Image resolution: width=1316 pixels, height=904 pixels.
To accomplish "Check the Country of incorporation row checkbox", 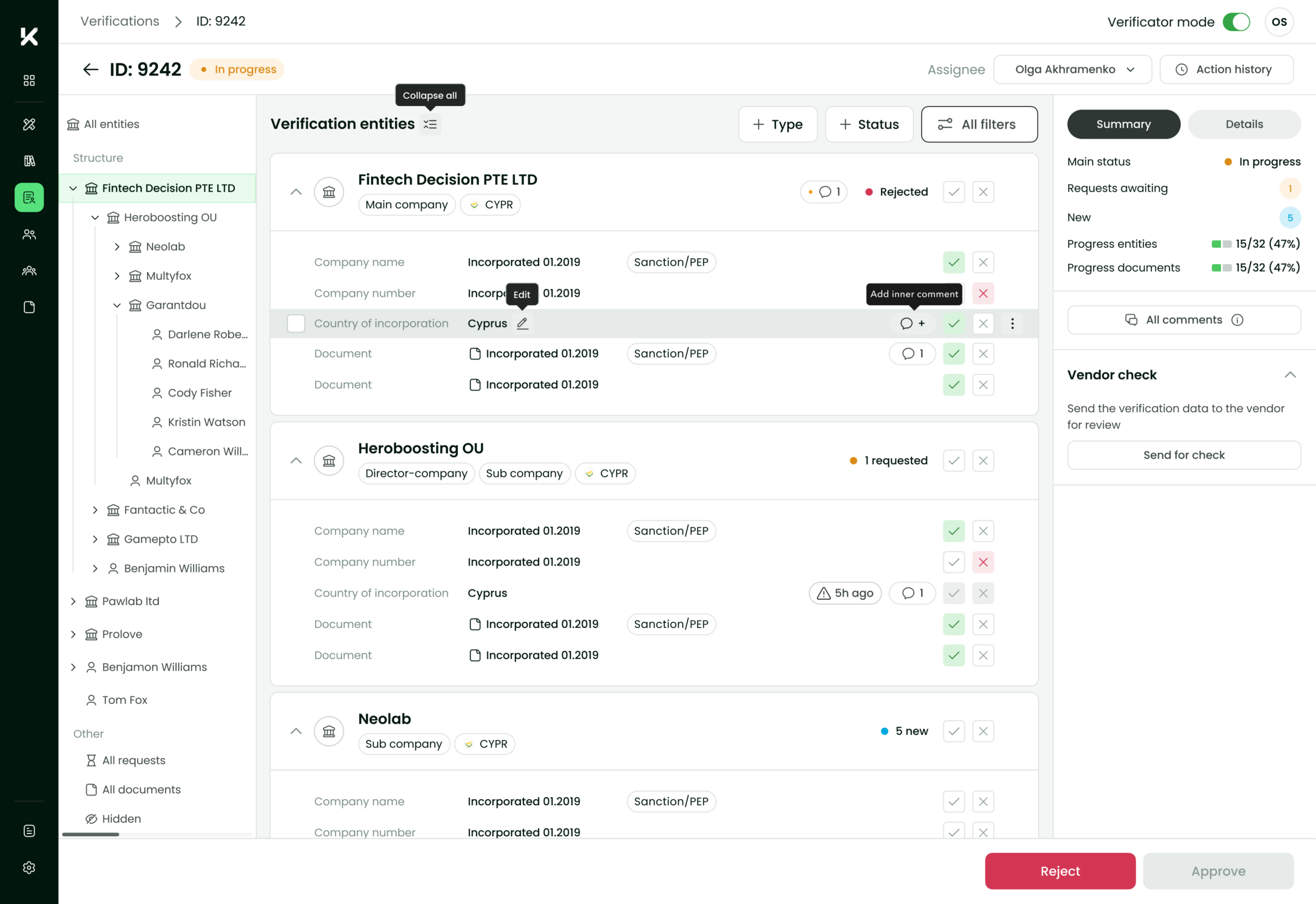I will point(296,323).
